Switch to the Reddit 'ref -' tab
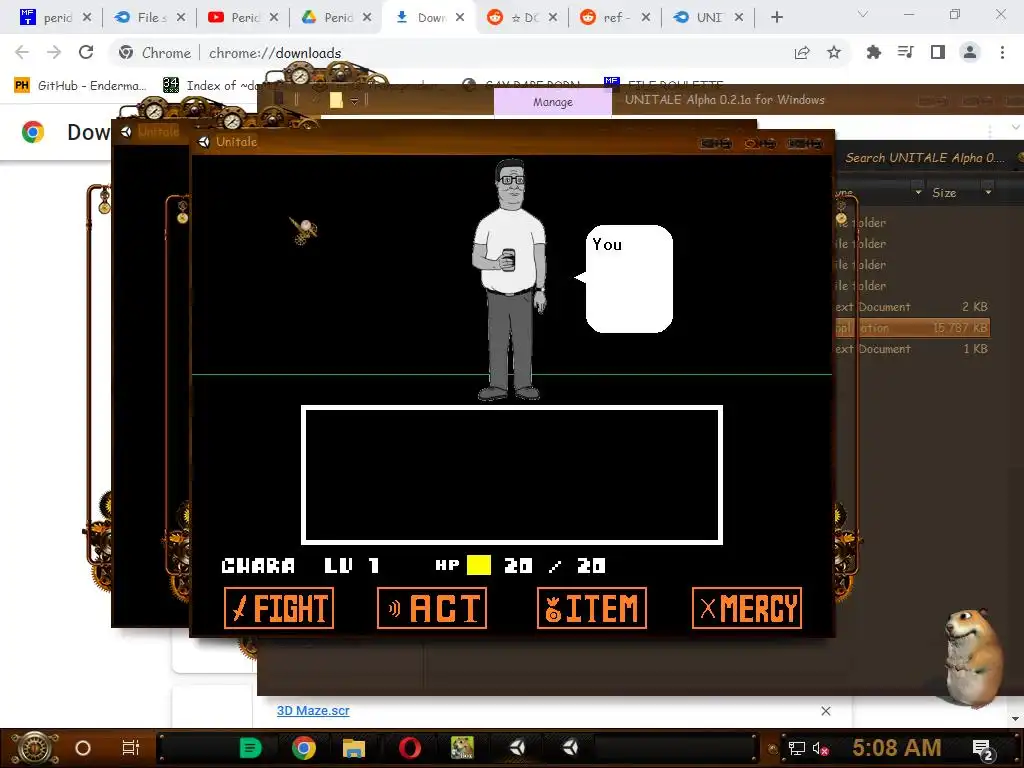Image resolution: width=1024 pixels, height=768 pixels. (615, 18)
